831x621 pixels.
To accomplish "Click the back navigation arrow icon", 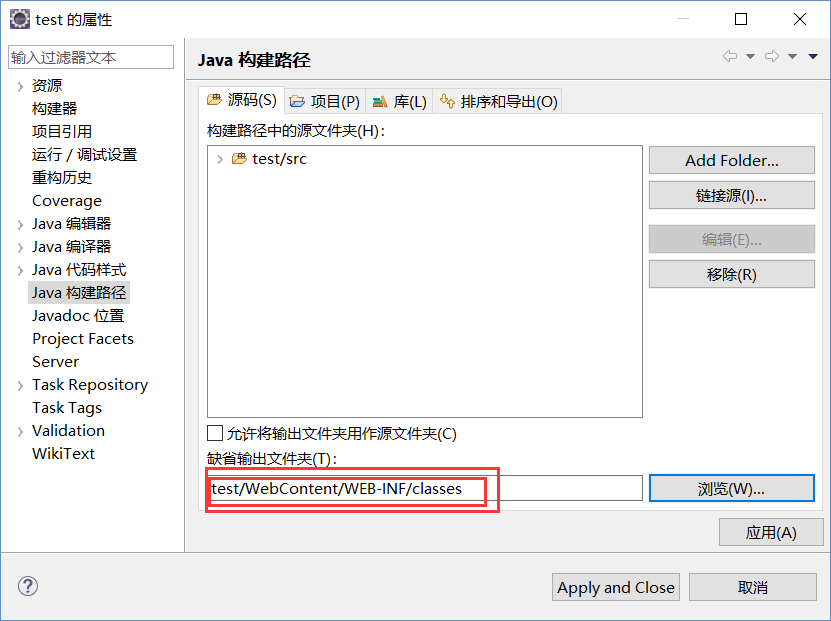I will pyautogui.click(x=729, y=56).
